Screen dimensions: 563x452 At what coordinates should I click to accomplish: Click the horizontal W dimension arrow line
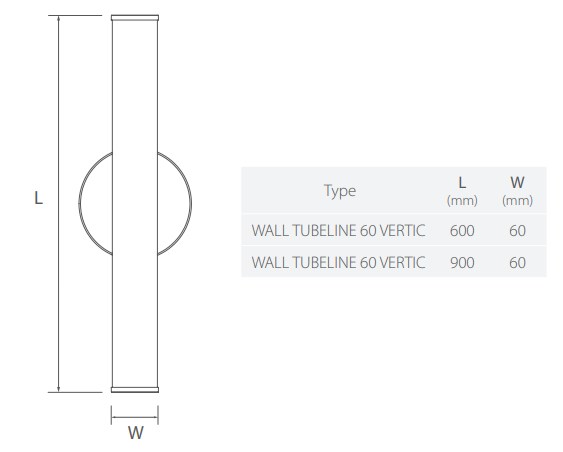tap(135, 417)
